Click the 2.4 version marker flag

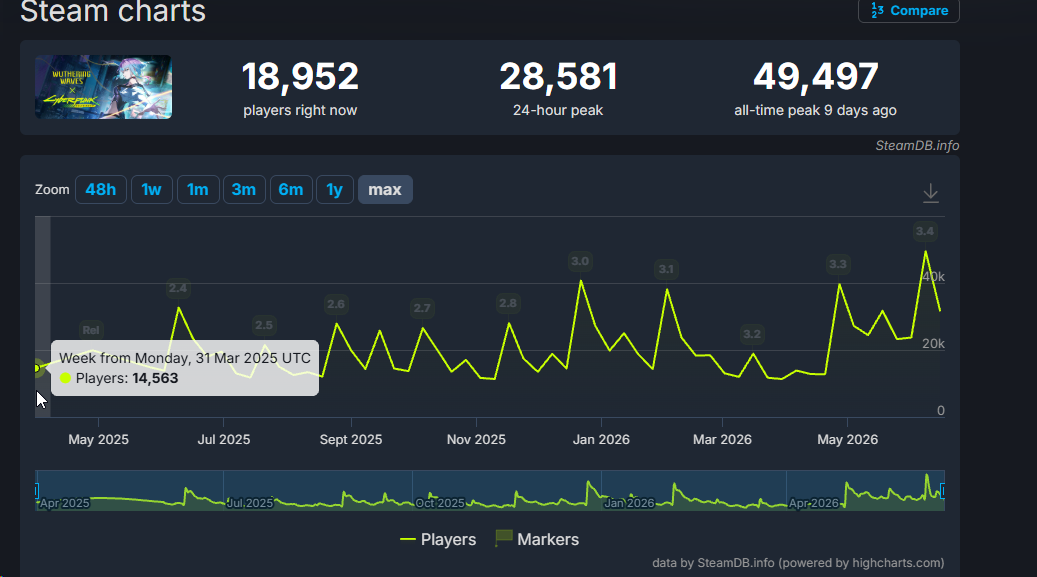pos(178,288)
